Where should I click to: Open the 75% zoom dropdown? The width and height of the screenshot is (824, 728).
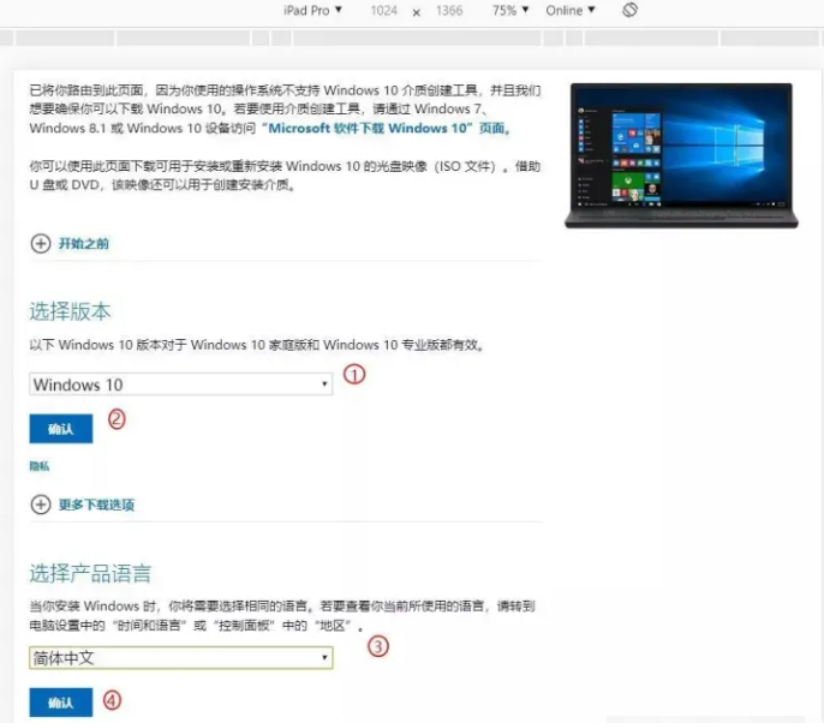pyautogui.click(x=510, y=11)
